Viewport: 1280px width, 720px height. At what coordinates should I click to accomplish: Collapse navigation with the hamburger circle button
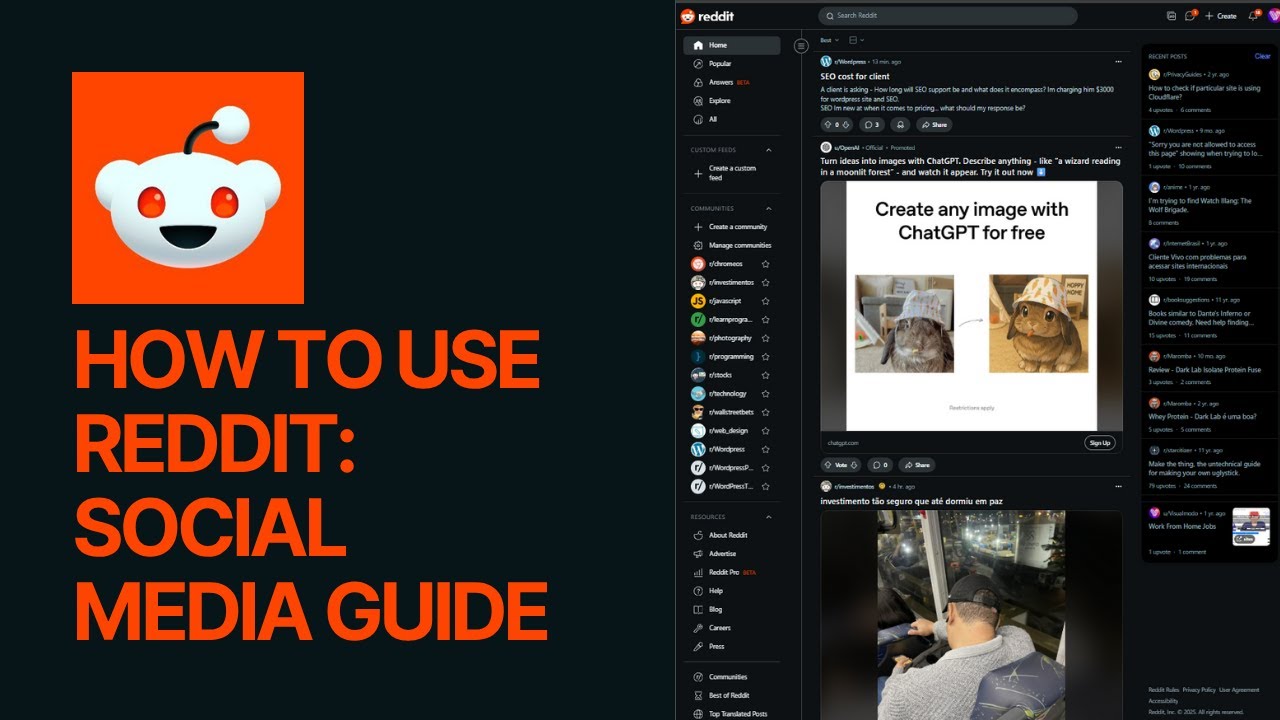click(800, 46)
